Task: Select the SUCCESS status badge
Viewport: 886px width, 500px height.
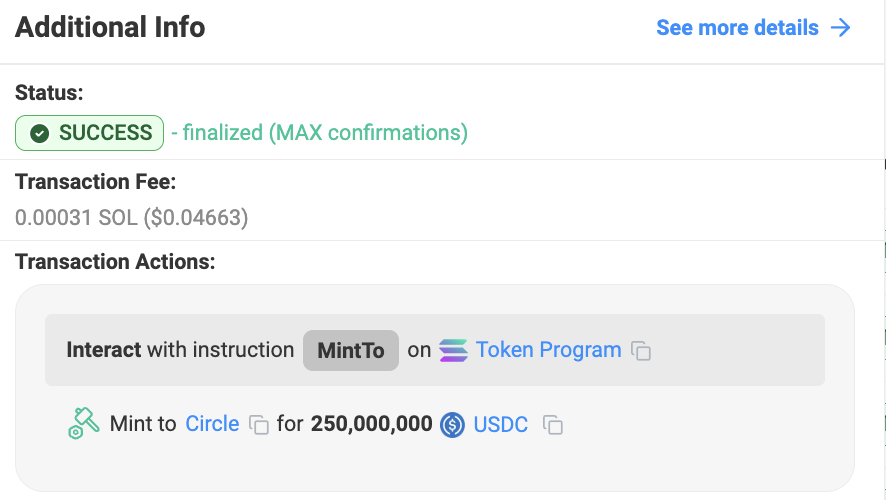Action: pyautogui.click(x=89, y=133)
